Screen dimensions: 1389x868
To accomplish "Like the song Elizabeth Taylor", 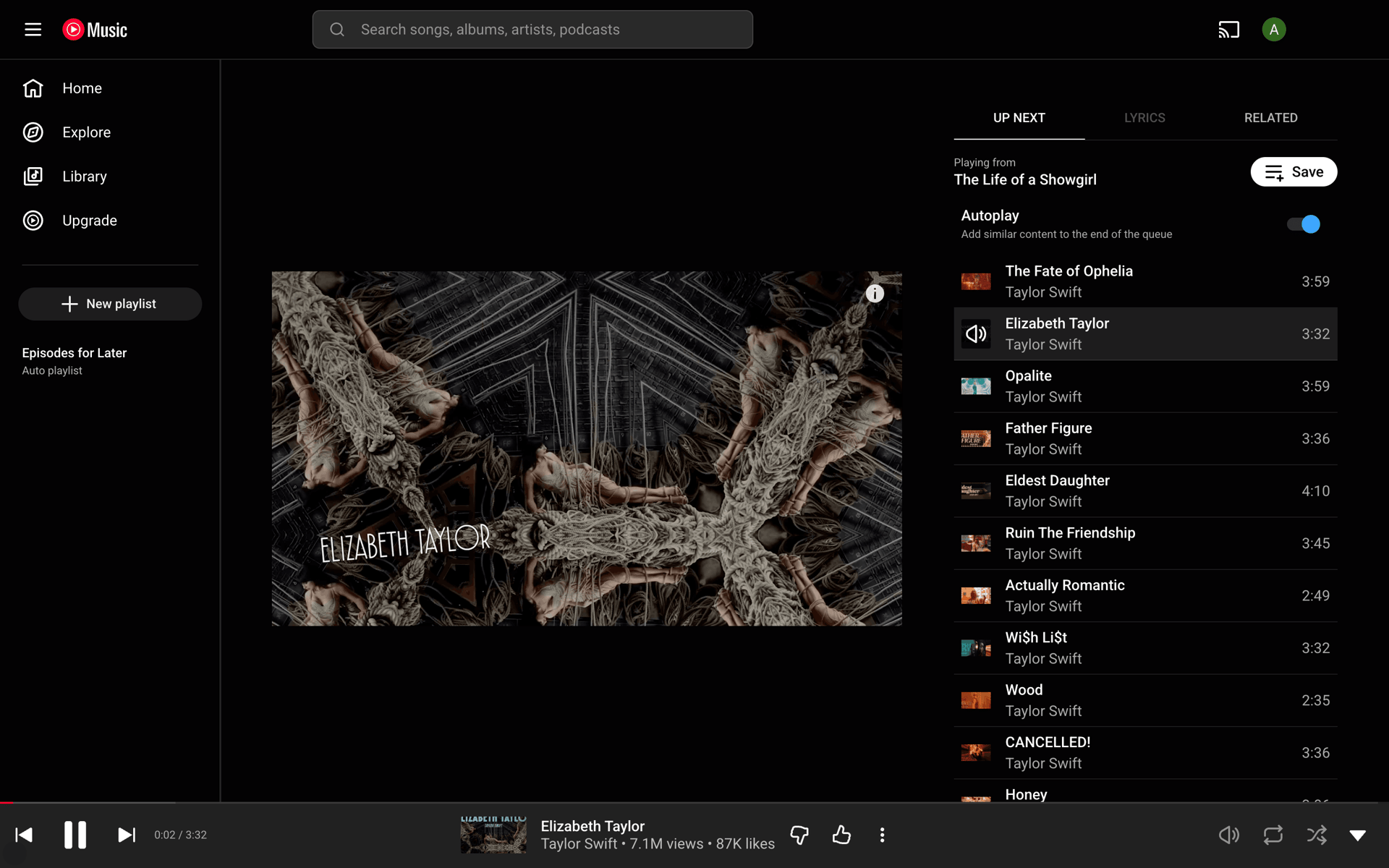I will [841, 835].
